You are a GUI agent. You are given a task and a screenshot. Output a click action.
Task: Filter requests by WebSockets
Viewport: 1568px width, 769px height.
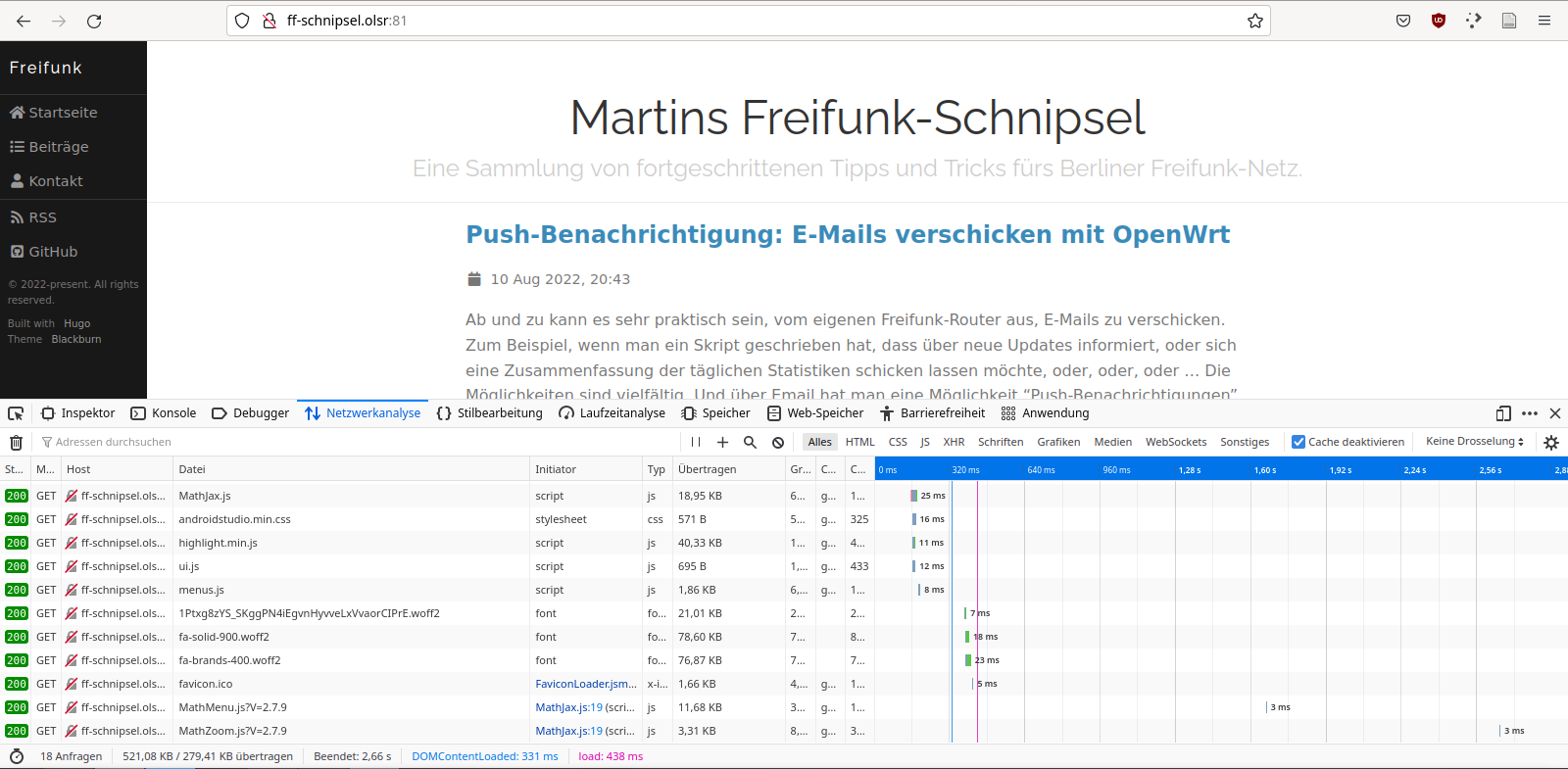[1176, 442]
